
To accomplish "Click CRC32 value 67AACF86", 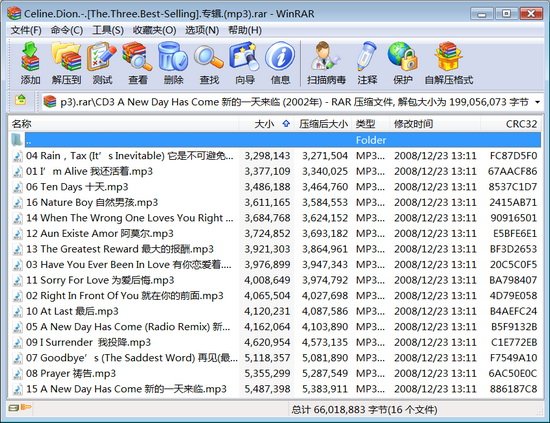I will coord(512,171).
